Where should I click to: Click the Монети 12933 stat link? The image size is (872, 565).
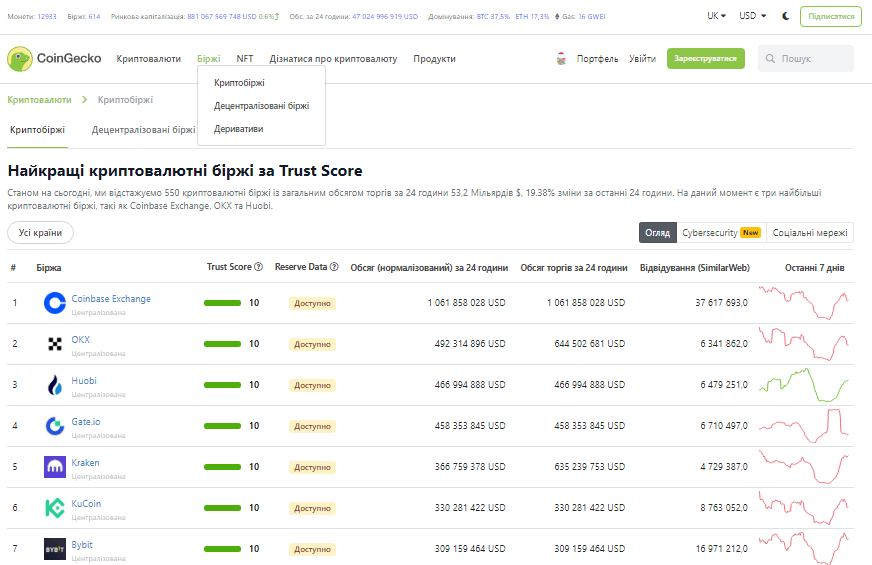point(32,17)
